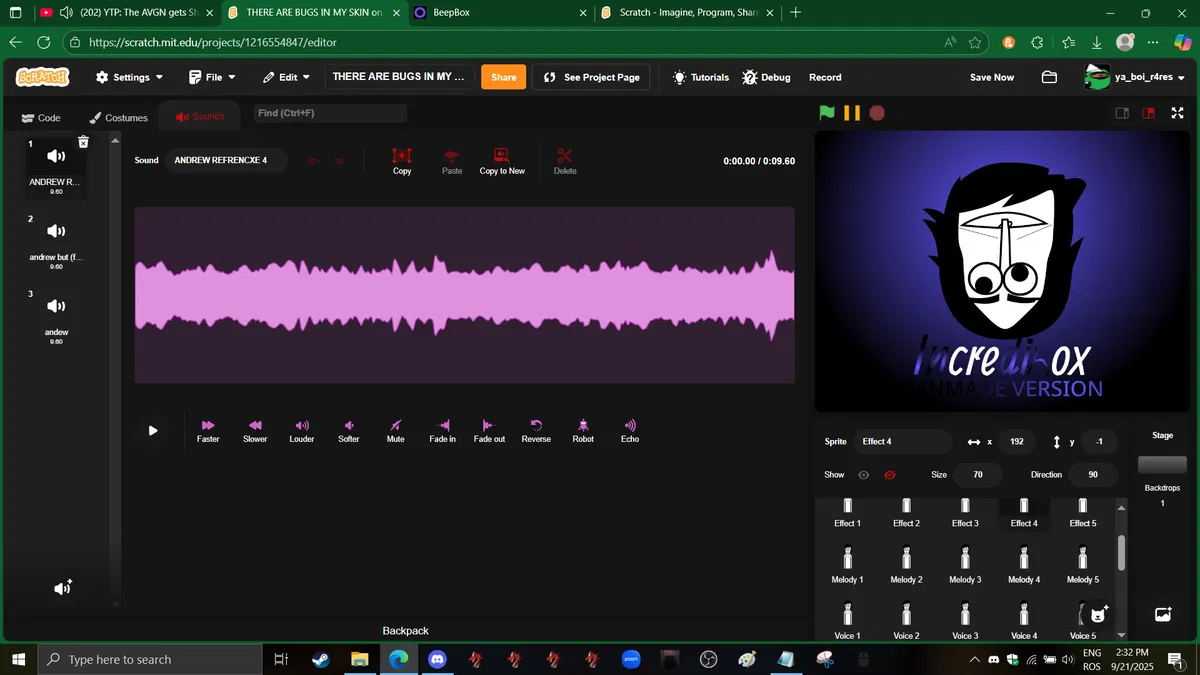The width and height of the screenshot is (1200, 675).
Task: Pause the project with yellow pause icon
Action: [852, 113]
